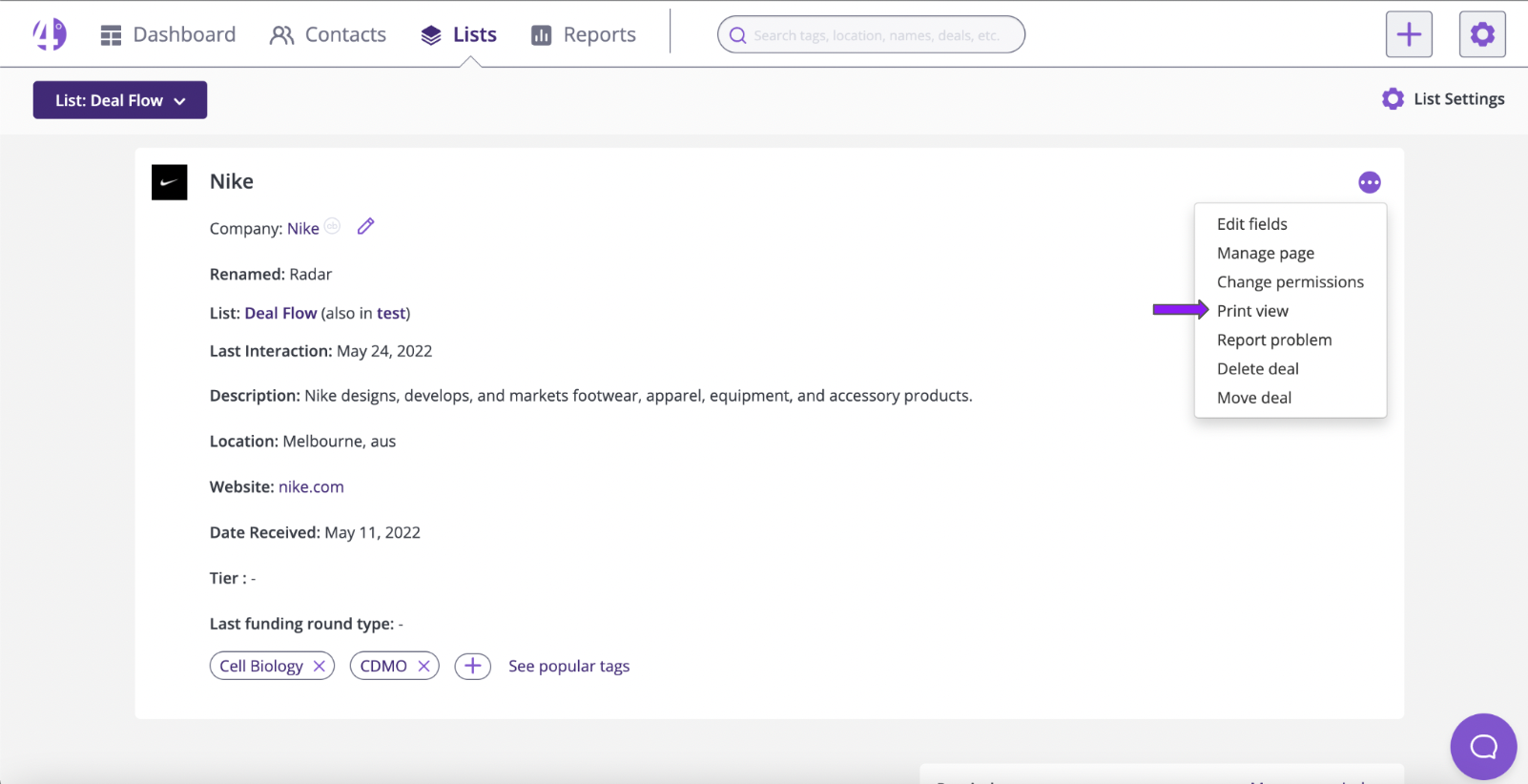Click the Cell Biology tag
Screen dimensions: 1528x784
pyautogui.click(x=261, y=666)
